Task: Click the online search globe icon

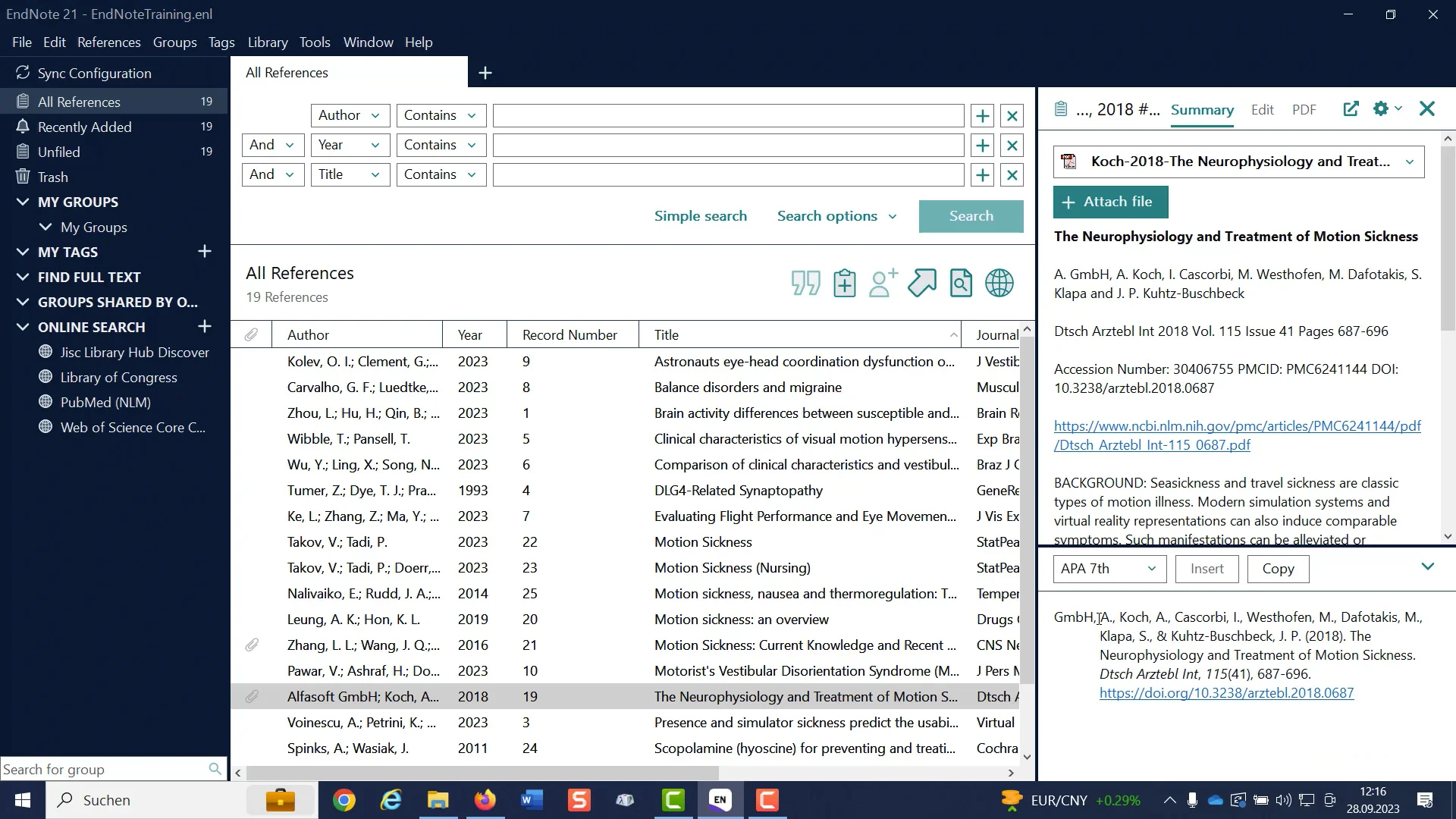Action: coord(999,284)
